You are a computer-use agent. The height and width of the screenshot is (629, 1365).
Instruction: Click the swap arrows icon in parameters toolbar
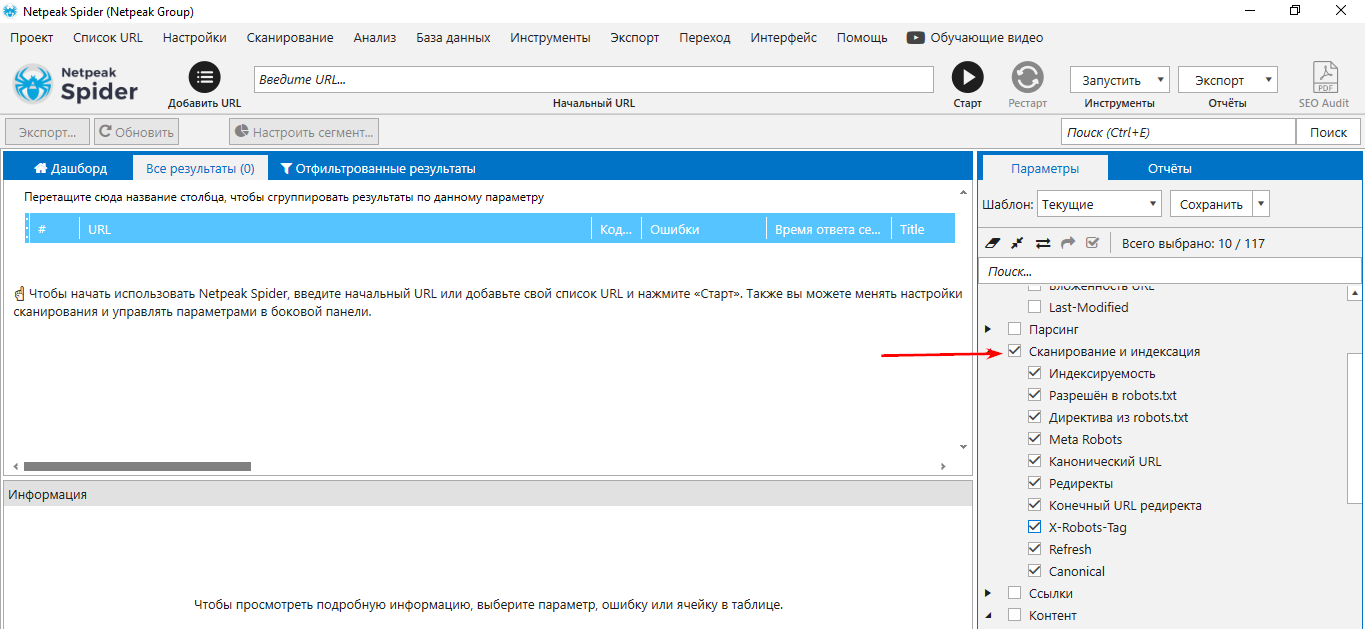[x=1042, y=242]
